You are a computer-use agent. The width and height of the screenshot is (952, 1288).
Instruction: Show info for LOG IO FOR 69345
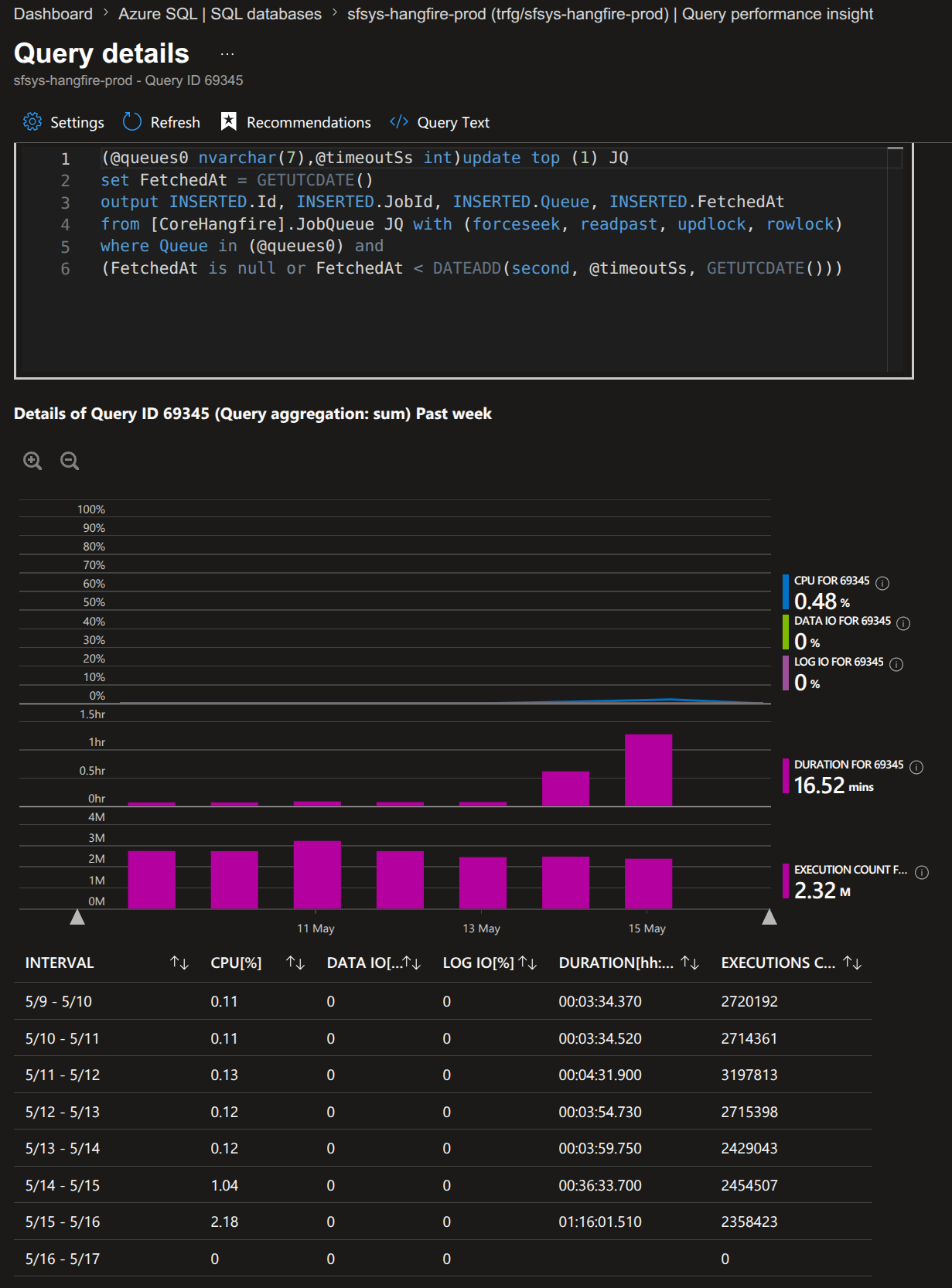click(896, 664)
